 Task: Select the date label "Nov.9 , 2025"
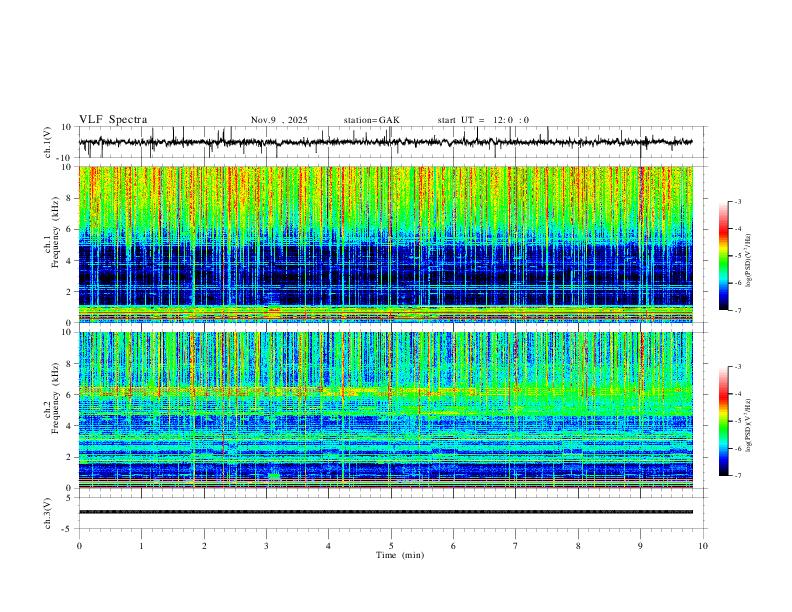click(279, 120)
